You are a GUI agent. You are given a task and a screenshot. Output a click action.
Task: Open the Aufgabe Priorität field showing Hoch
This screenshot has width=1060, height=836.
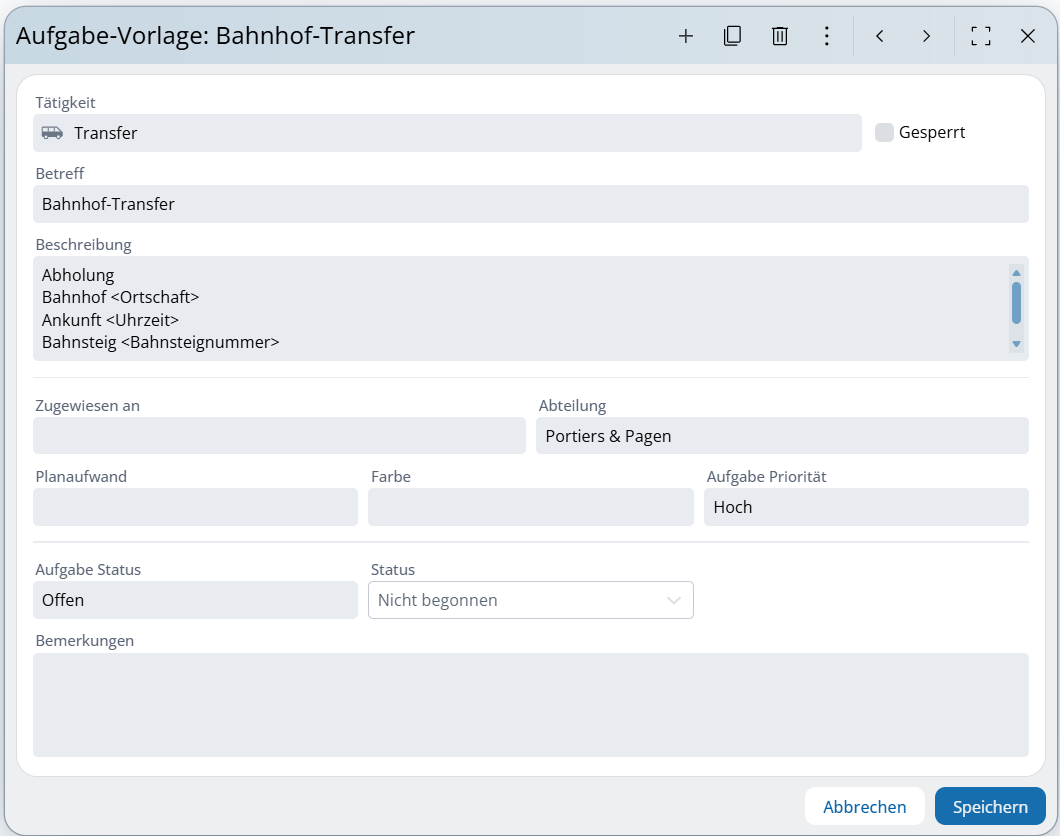(865, 507)
